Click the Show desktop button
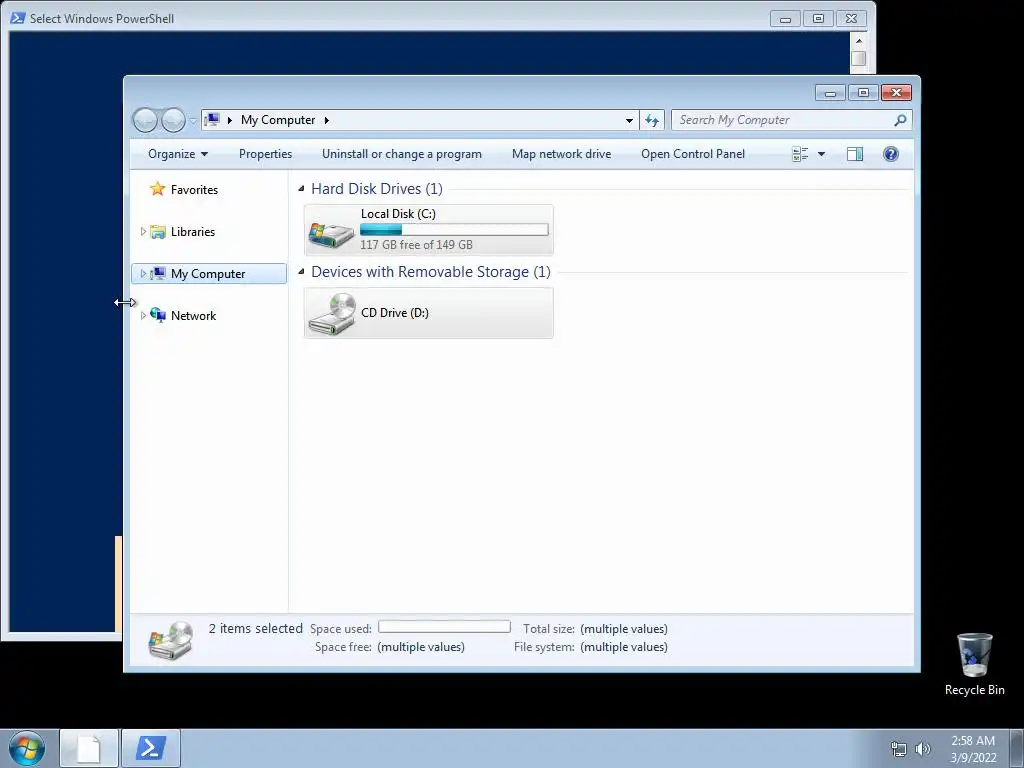This screenshot has width=1024, height=768. 1017,748
